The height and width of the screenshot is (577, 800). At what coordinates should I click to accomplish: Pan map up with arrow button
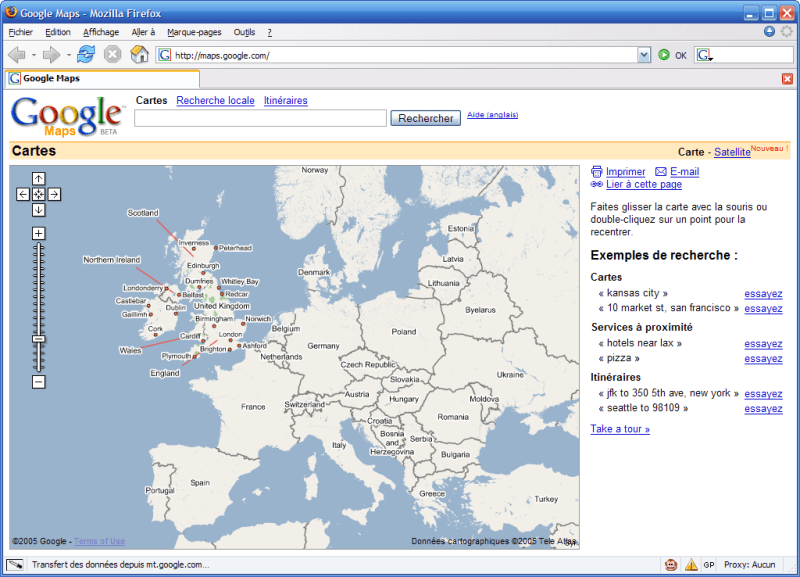coord(39,179)
